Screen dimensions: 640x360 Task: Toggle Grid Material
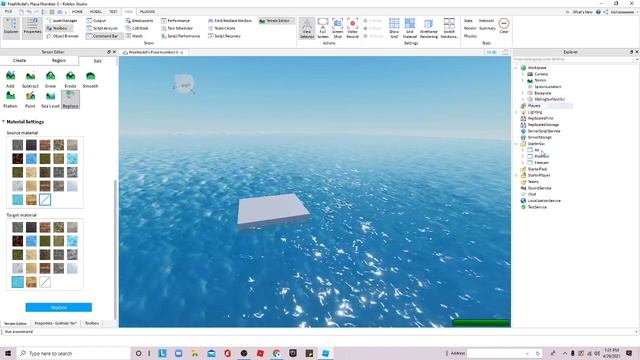pyautogui.click(x=409, y=28)
